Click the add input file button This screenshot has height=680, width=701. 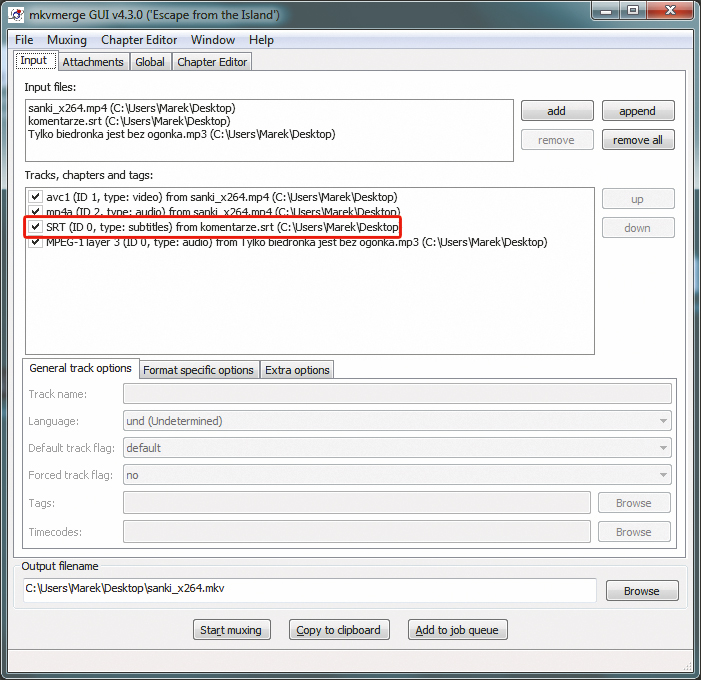pos(556,111)
